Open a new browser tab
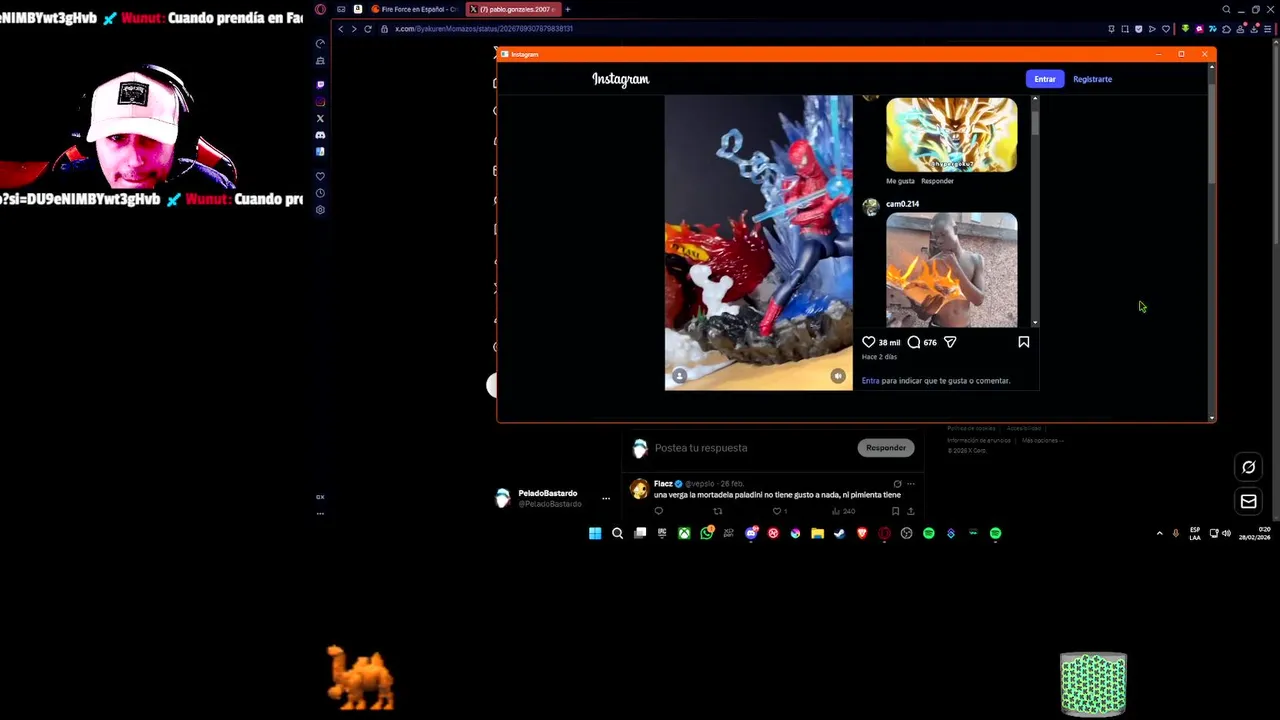This screenshot has width=1280, height=720. (x=567, y=9)
